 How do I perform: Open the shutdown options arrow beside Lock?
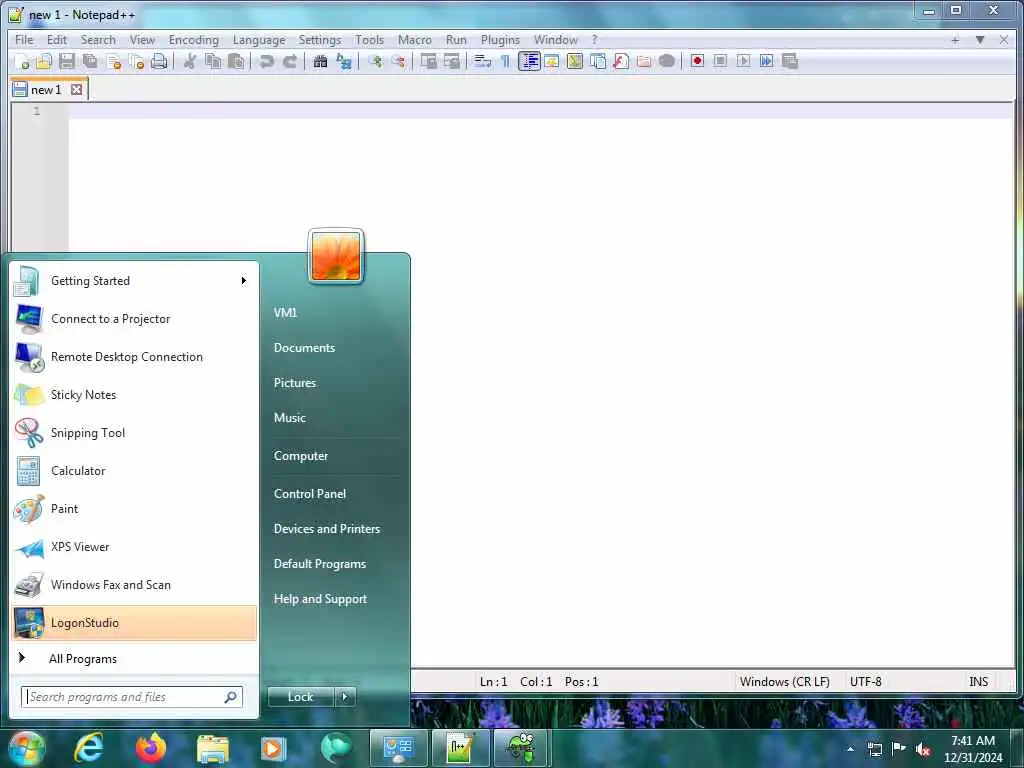click(345, 697)
